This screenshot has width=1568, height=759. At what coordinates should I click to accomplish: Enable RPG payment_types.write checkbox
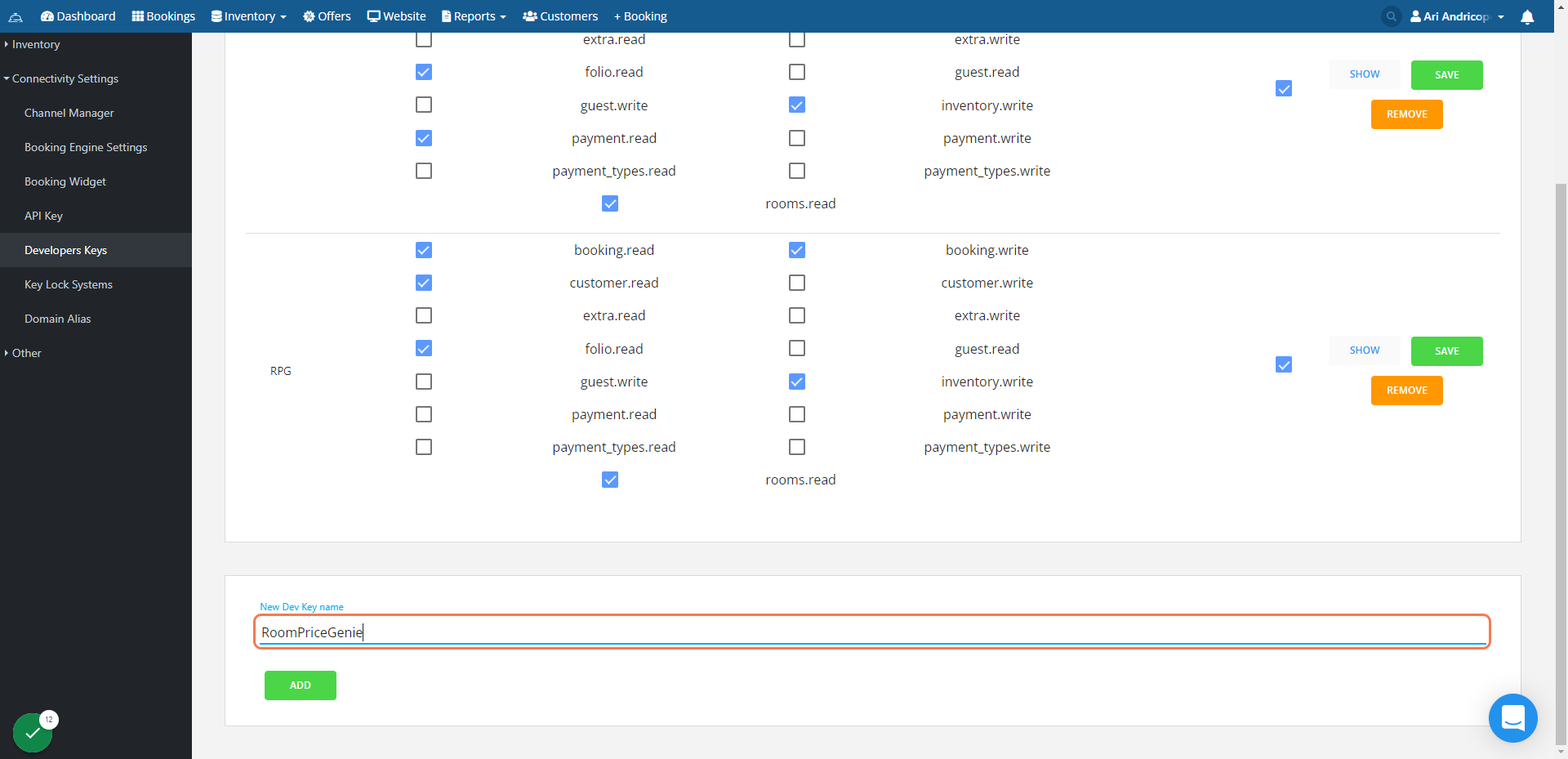click(x=797, y=447)
